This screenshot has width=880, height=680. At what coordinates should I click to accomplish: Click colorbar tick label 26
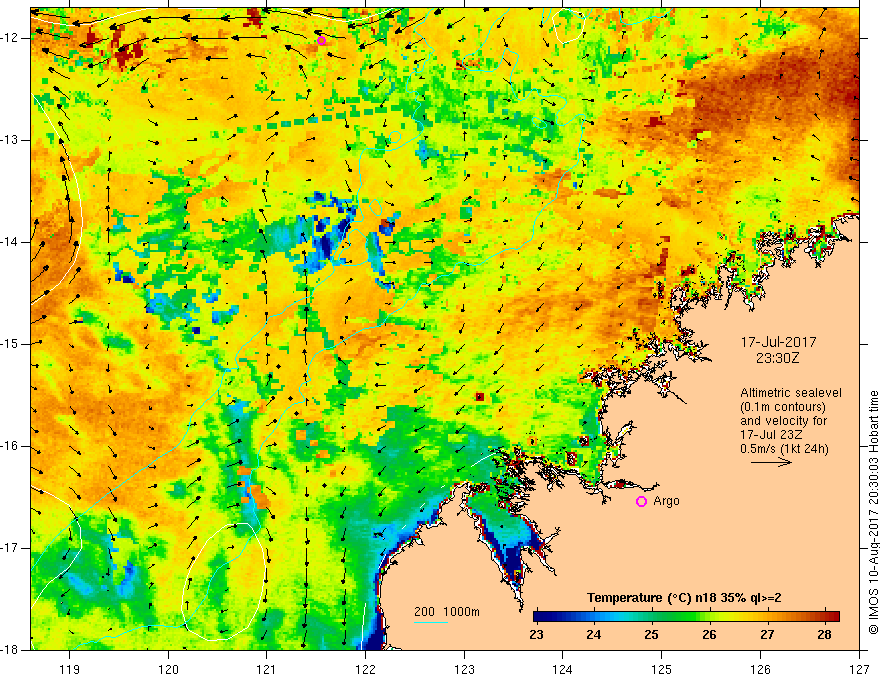(709, 635)
